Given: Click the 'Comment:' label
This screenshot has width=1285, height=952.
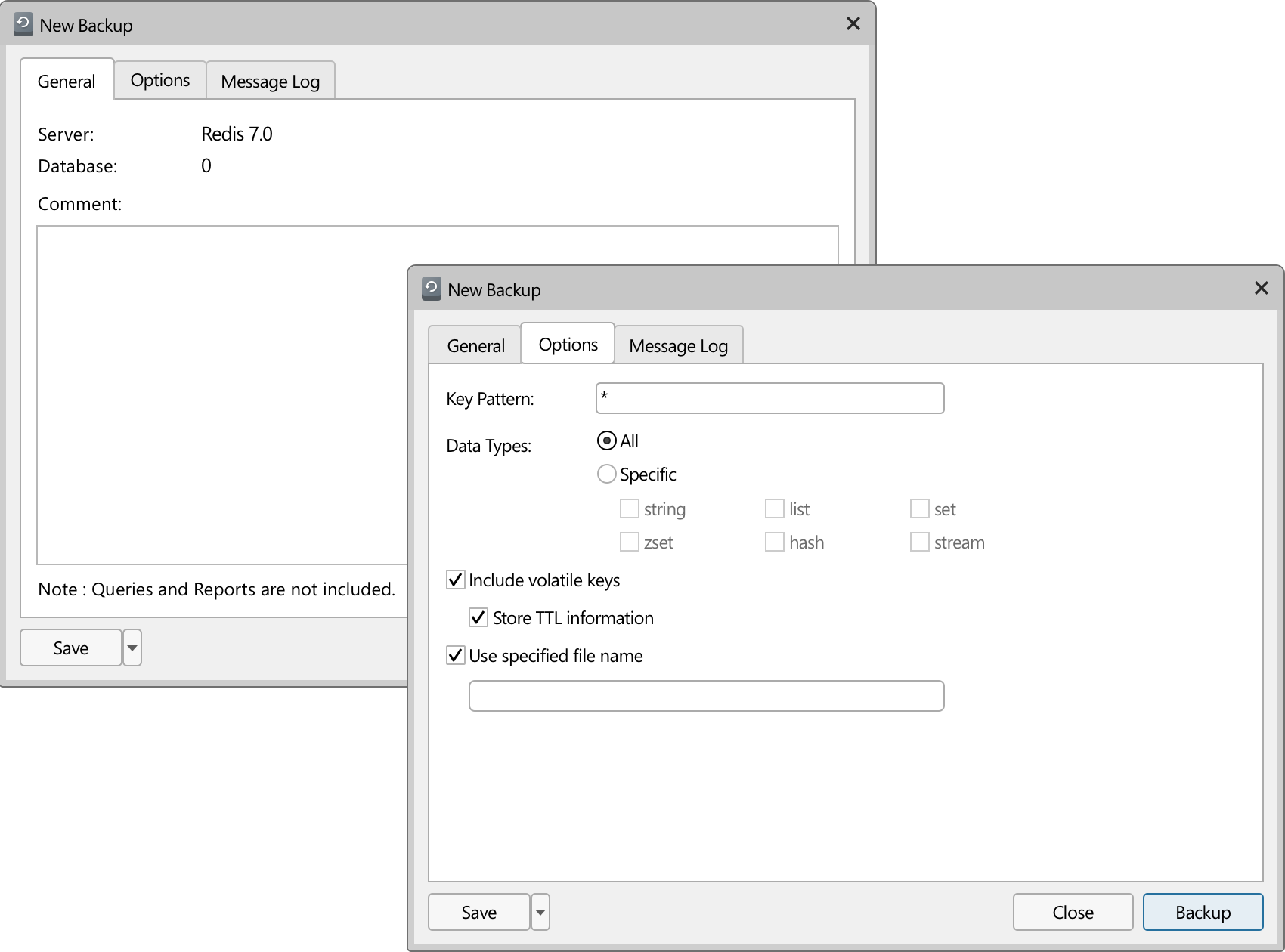Looking at the screenshot, I should 79,203.
